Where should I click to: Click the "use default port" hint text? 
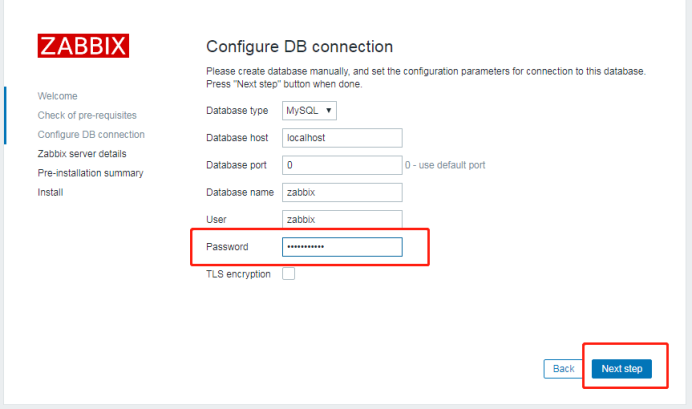446,165
